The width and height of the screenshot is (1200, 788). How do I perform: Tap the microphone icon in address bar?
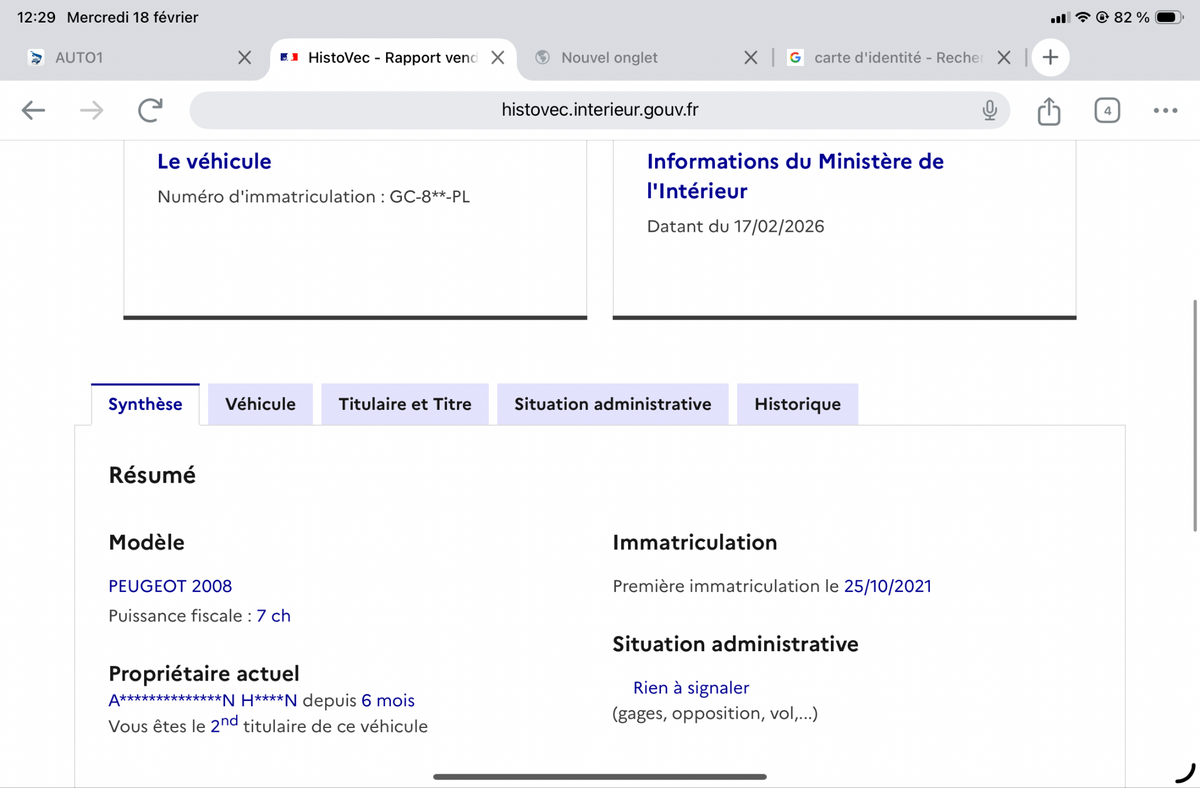[989, 110]
